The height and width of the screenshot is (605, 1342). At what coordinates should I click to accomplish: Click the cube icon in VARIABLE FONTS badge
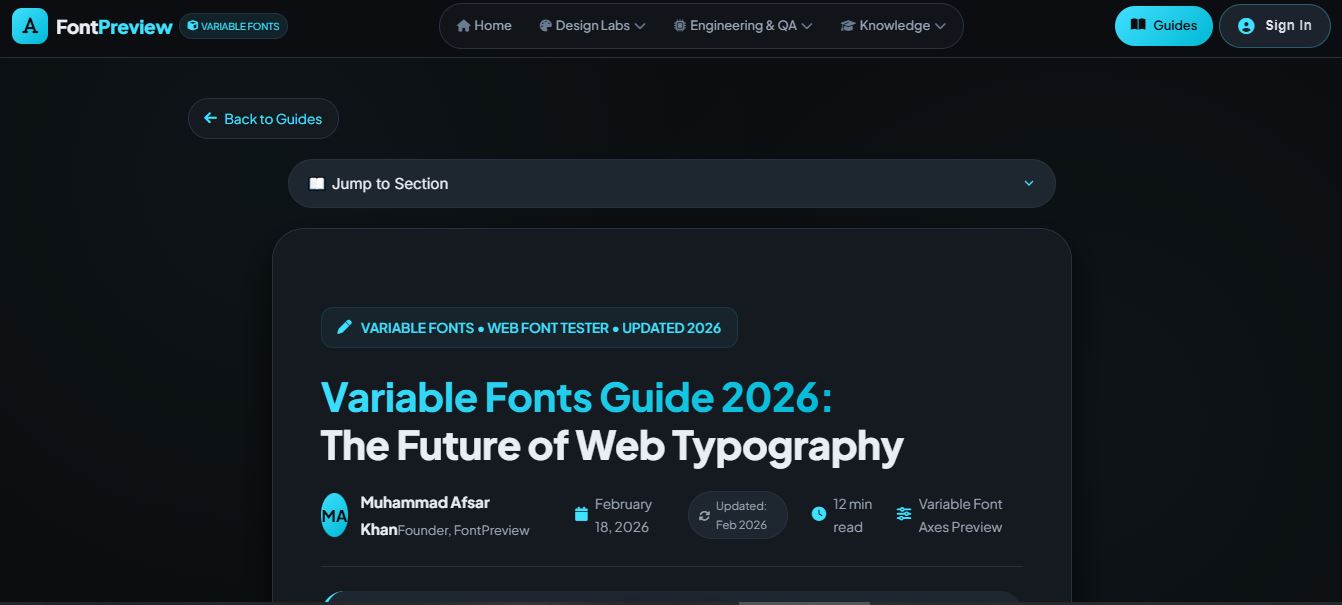click(x=193, y=26)
